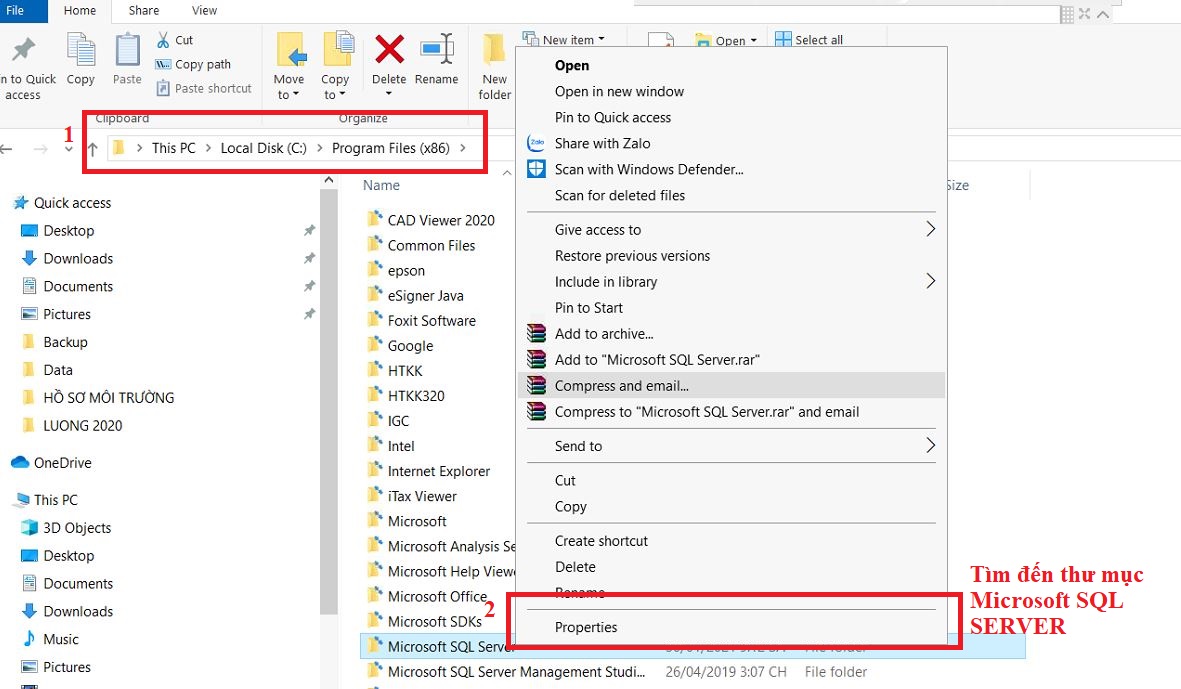Click the up-arrow to parent folder
Screen dimensions: 1181x689
93,148
